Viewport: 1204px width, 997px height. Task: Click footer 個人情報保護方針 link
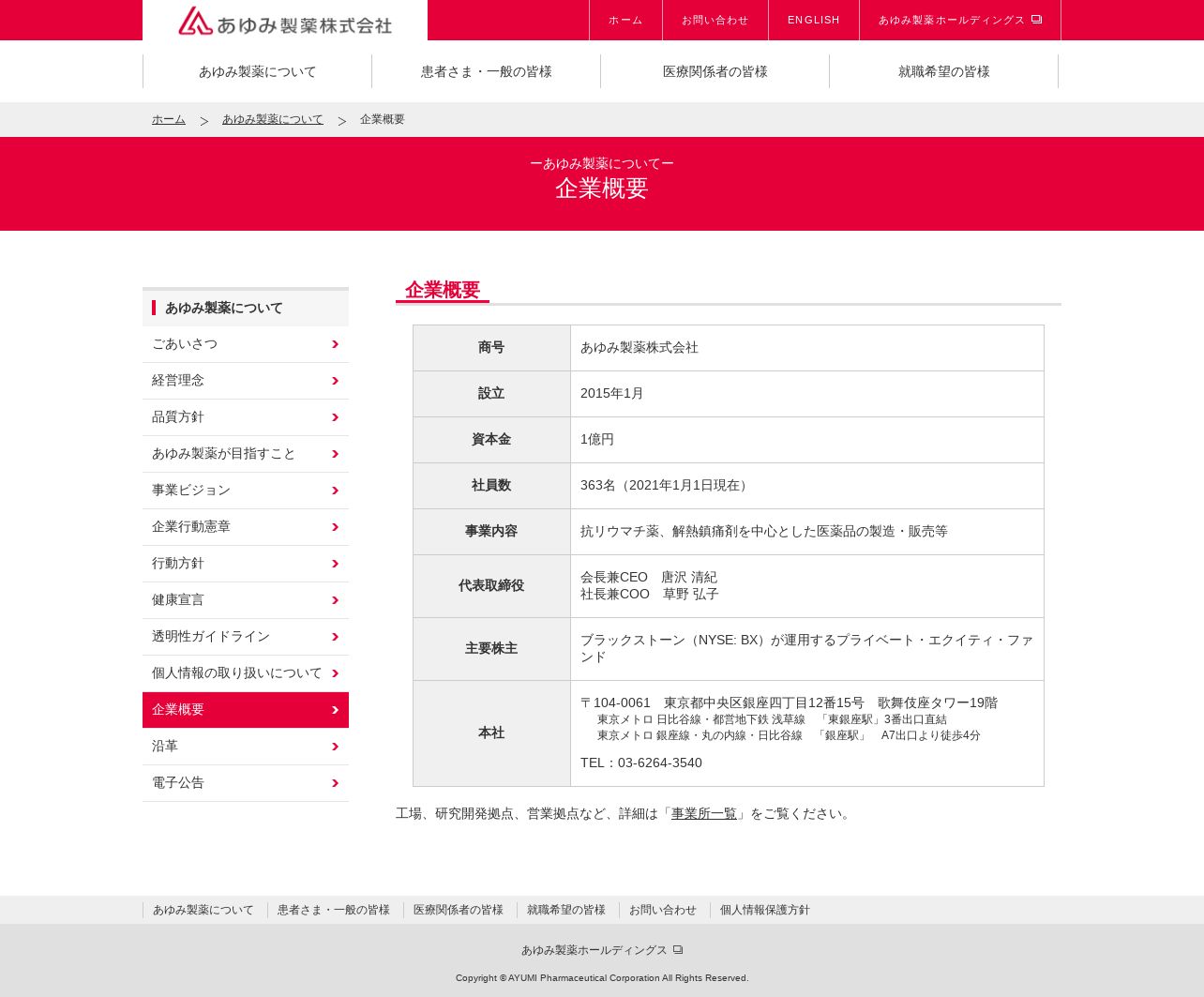coord(765,910)
